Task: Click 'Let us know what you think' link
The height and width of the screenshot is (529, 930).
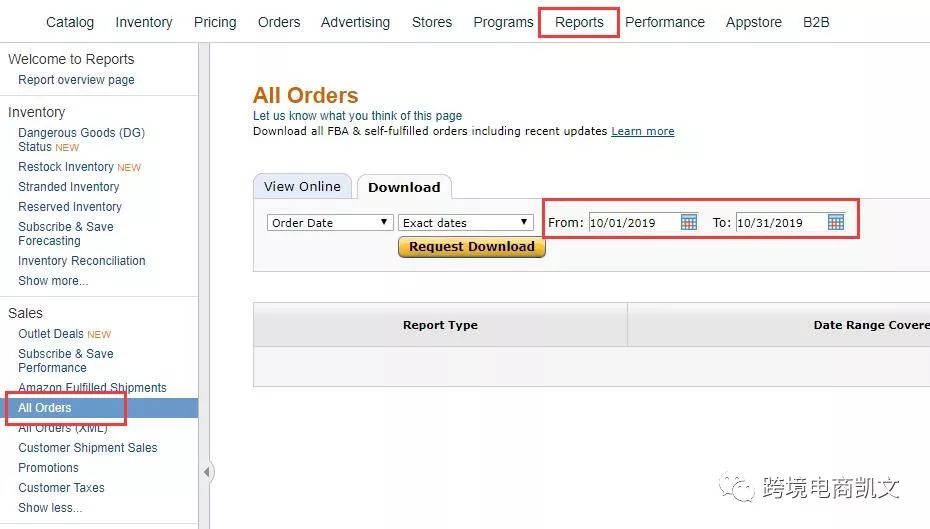Action: [357, 116]
